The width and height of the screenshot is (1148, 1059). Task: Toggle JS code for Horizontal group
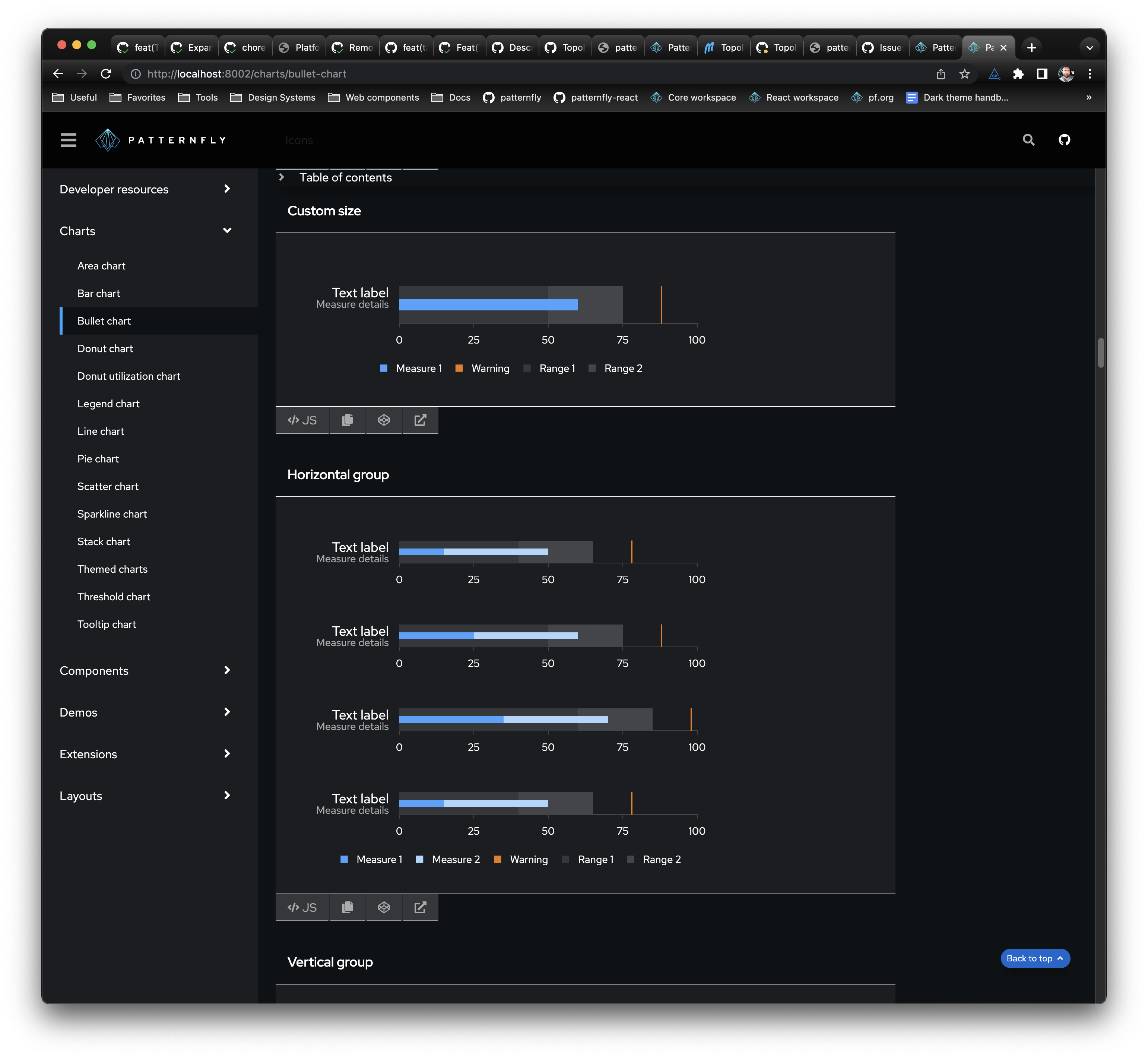[x=302, y=907]
